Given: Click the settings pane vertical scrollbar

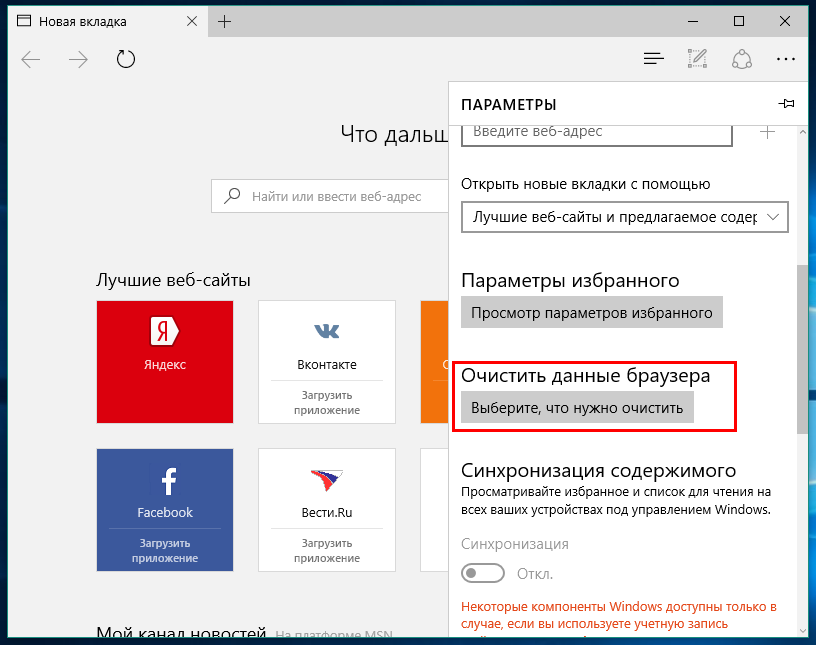Looking at the screenshot, I should [x=802, y=350].
